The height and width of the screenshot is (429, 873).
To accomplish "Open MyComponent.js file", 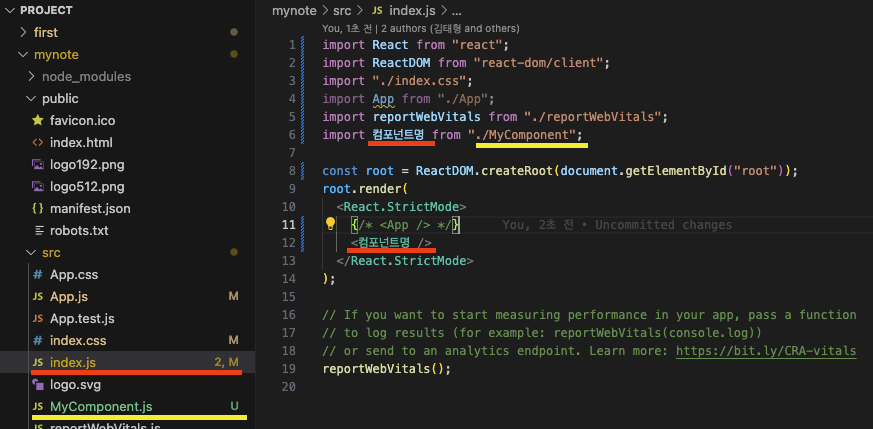I will click(101, 407).
